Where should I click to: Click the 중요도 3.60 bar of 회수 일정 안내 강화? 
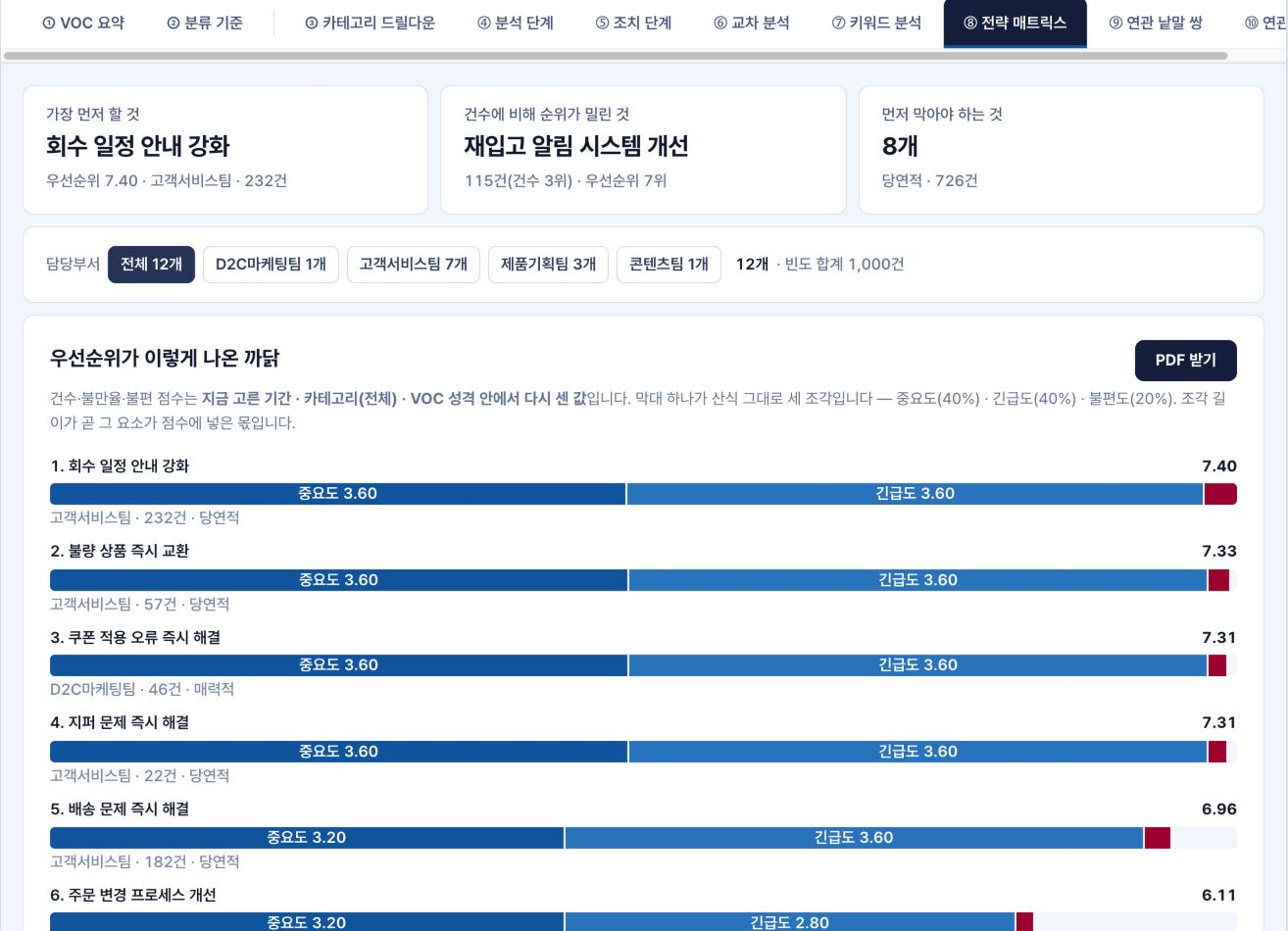tap(337, 494)
